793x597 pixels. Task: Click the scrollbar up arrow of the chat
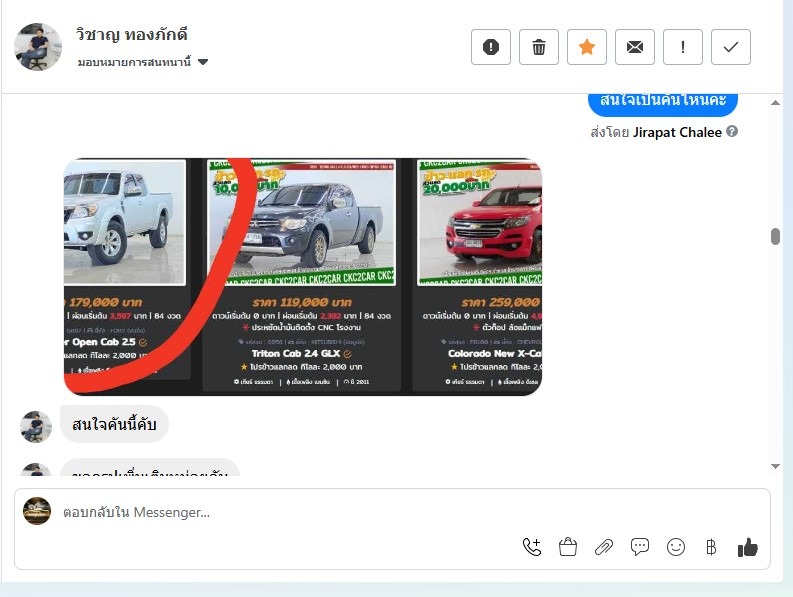coord(775,103)
